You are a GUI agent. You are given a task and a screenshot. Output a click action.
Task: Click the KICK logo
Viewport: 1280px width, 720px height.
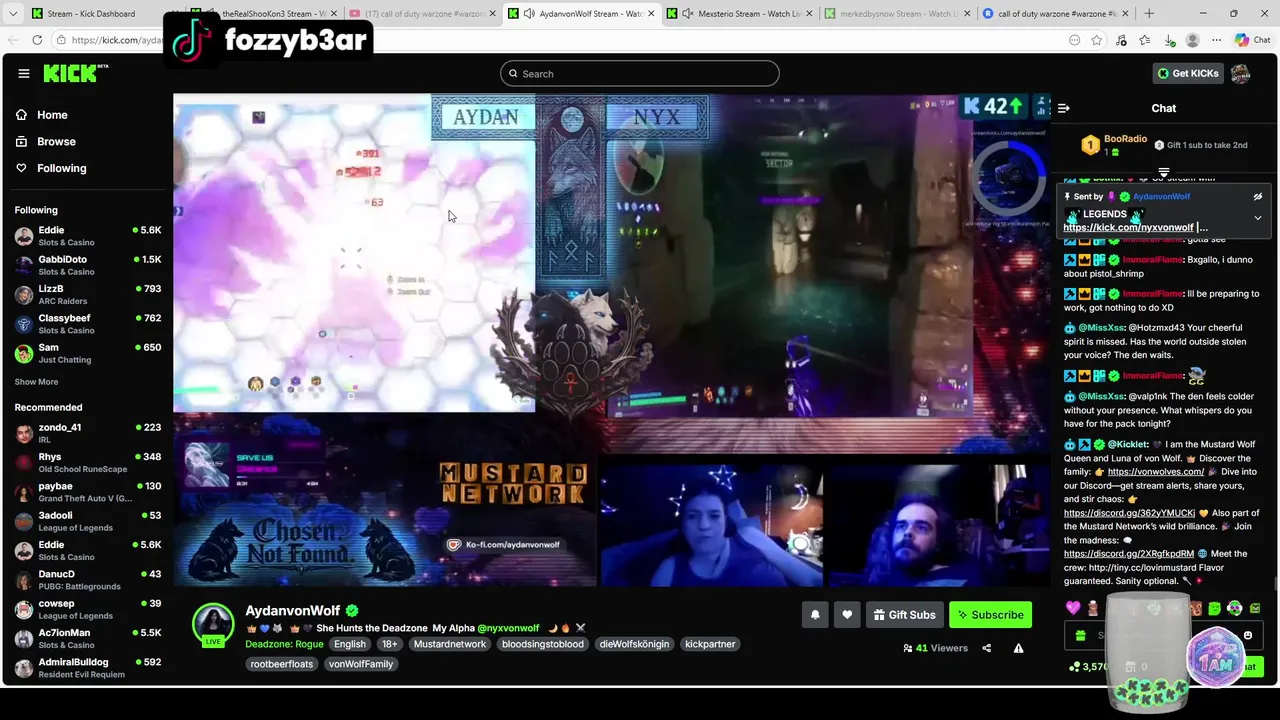75,73
